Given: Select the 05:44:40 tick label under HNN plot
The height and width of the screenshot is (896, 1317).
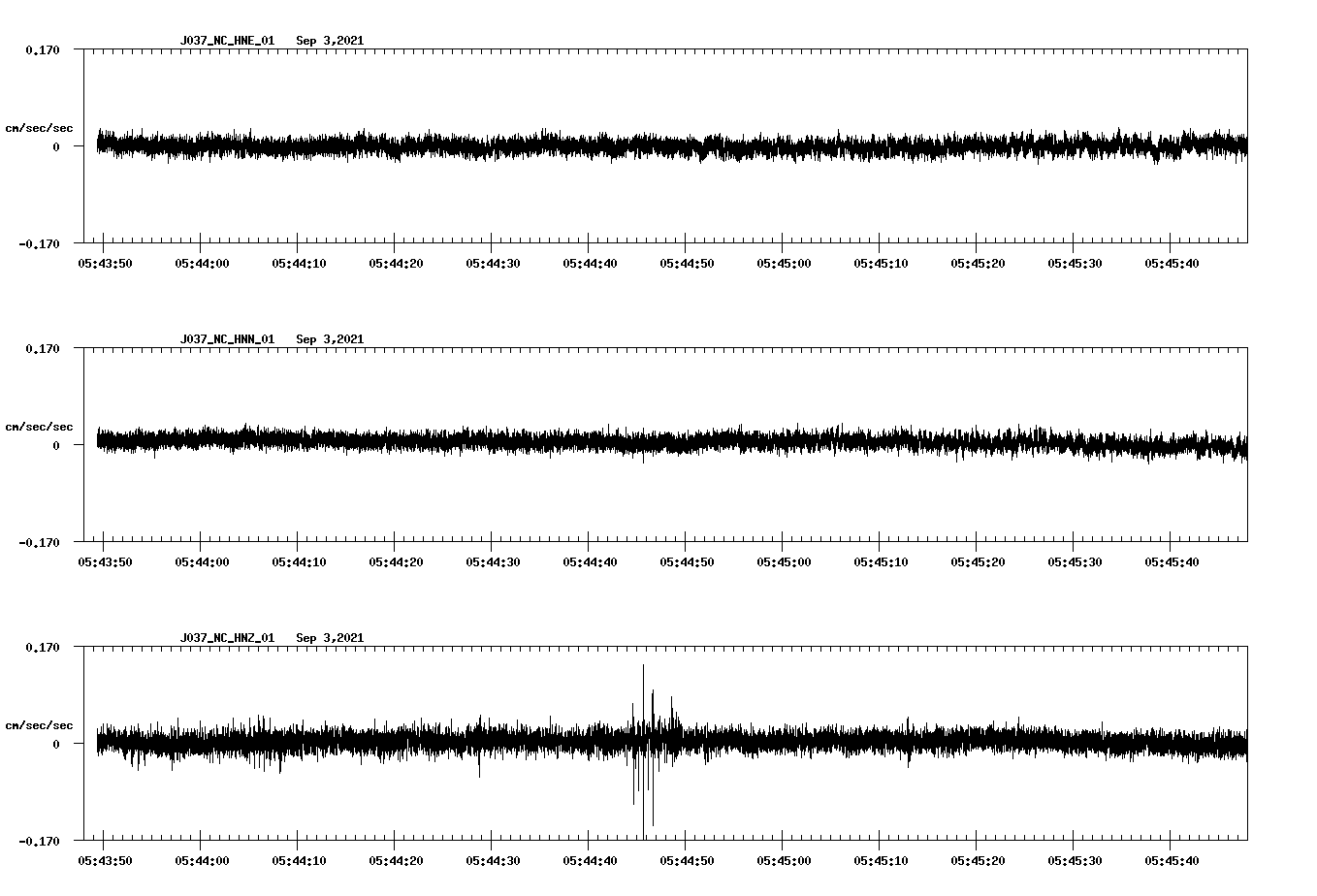Looking at the screenshot, I should [x=590, y=562].
